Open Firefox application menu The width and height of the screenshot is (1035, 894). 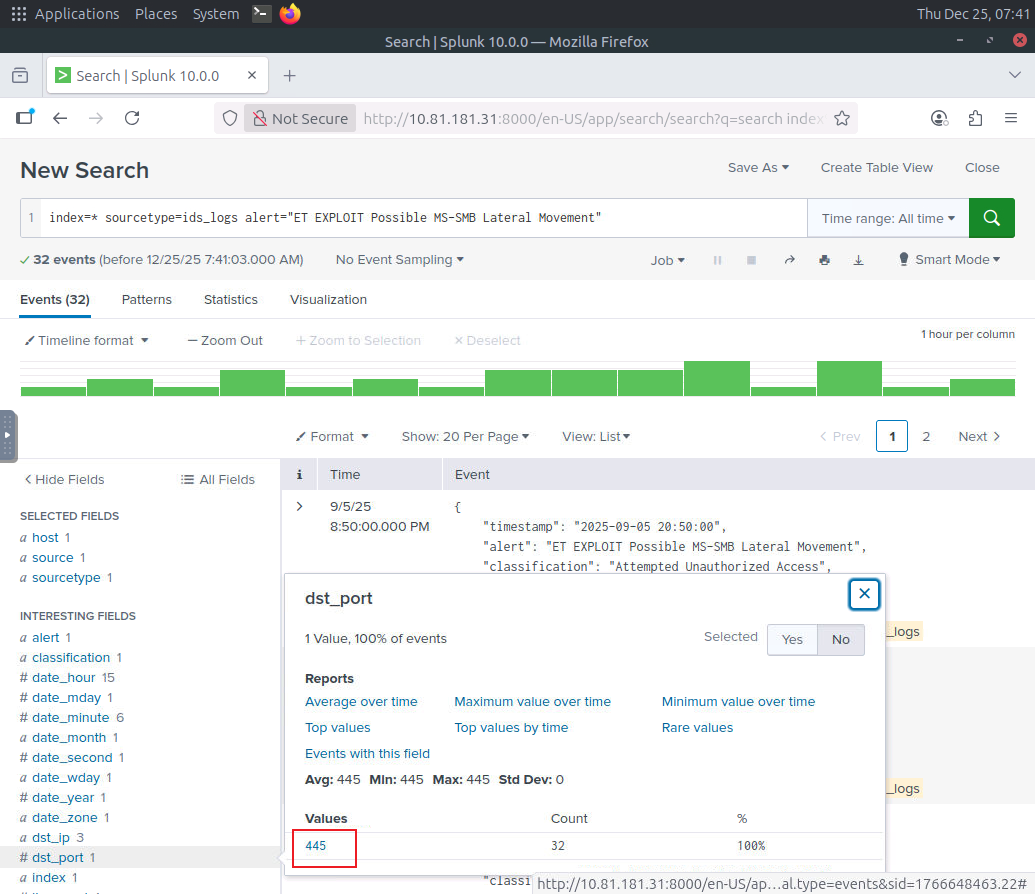click(x=1011, y=118)
